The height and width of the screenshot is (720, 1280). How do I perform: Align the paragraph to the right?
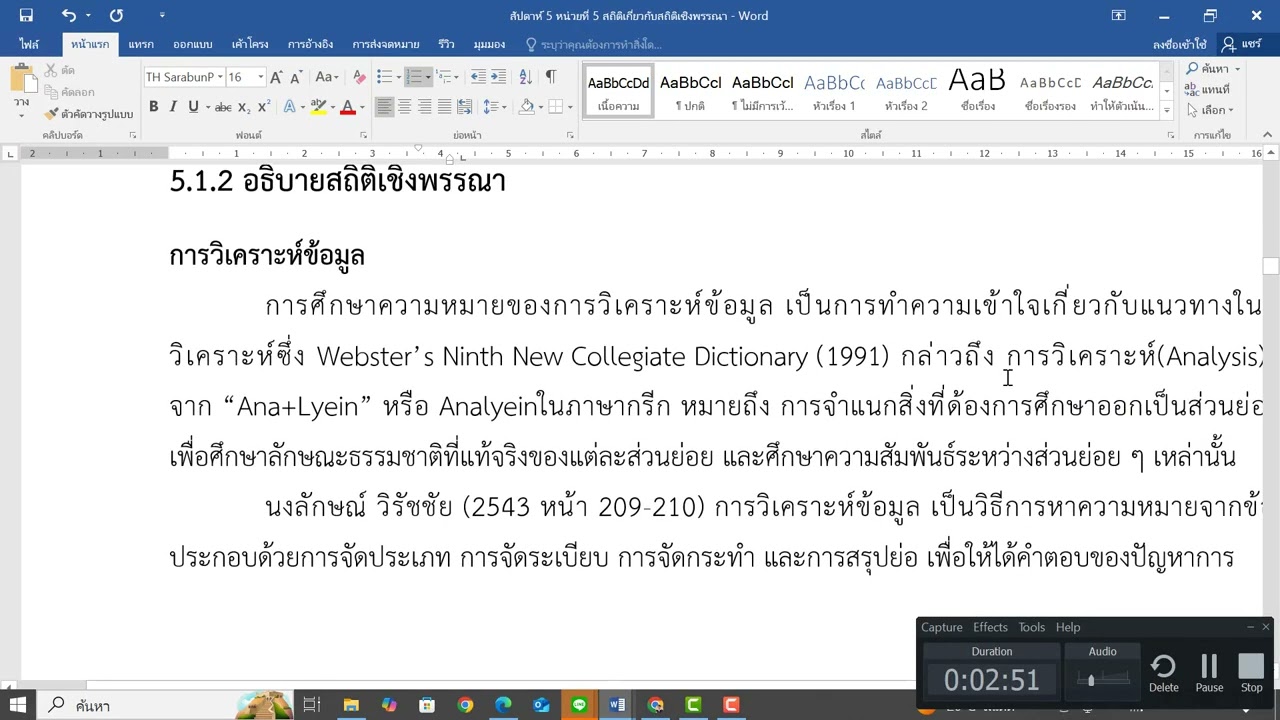click(425, 107)
